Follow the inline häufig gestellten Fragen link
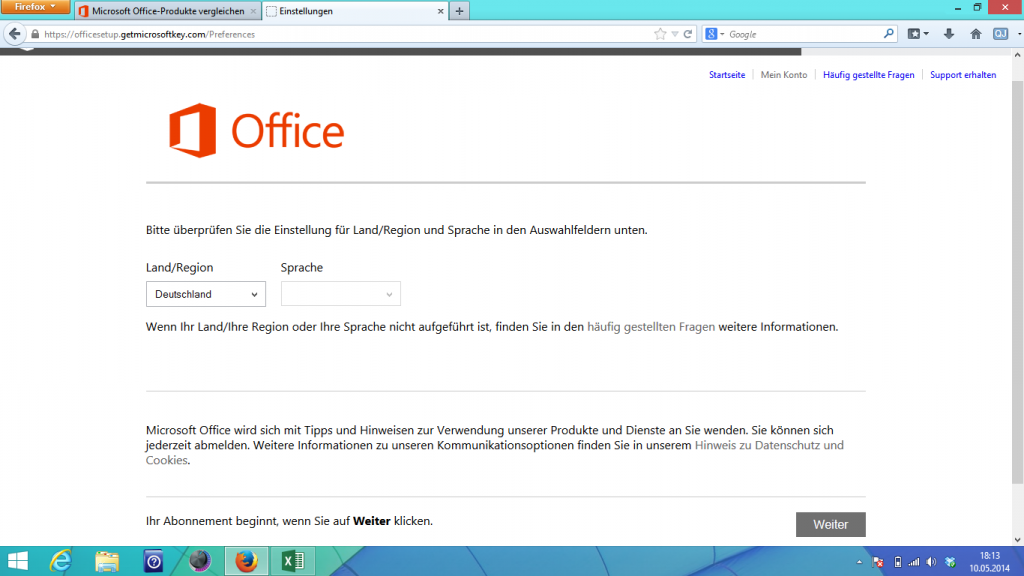This screenshot has height=576, width=1024. pyautogui.click(x=650, y=327)
